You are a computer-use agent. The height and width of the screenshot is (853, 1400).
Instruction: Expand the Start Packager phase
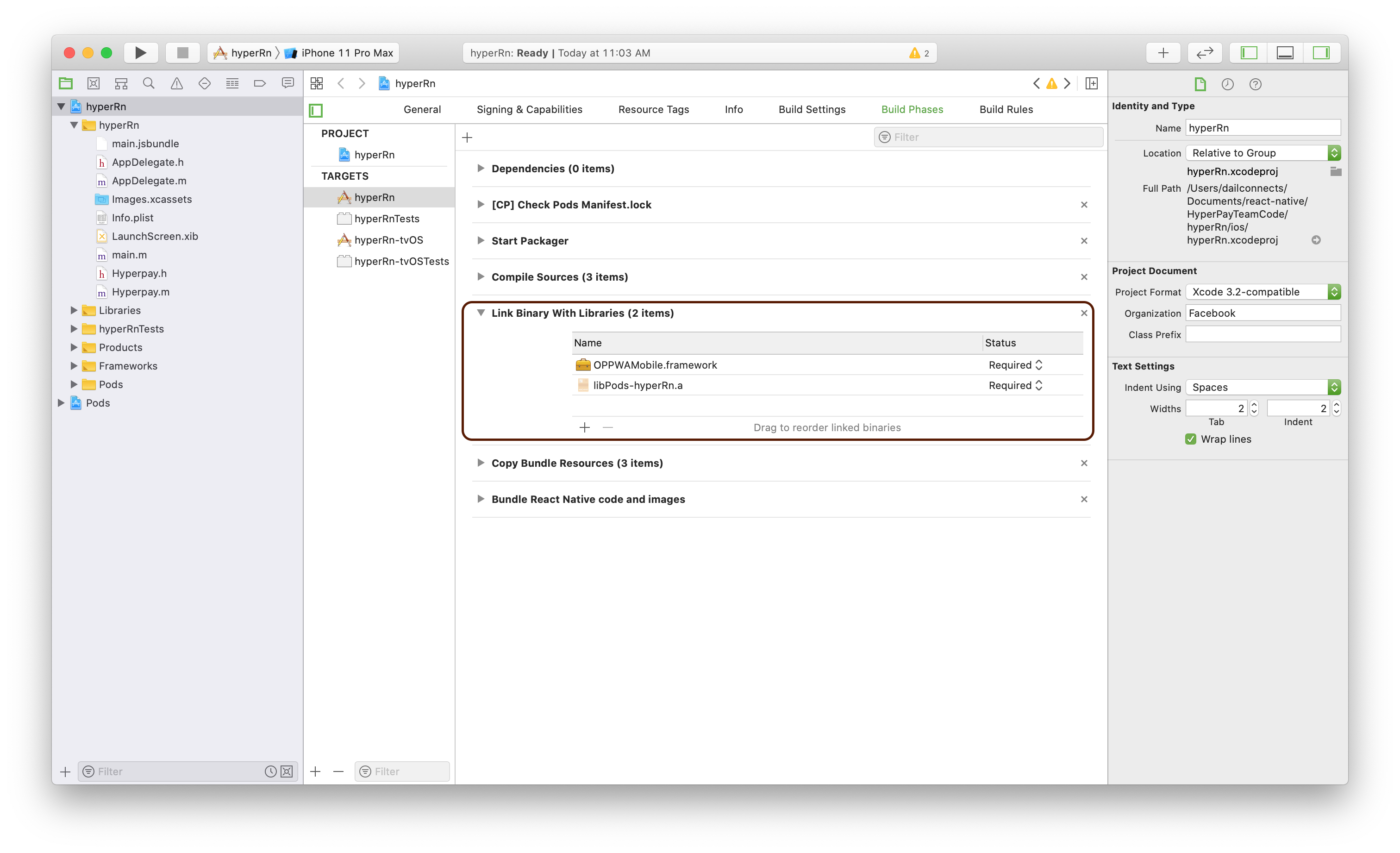click(481, 240)
